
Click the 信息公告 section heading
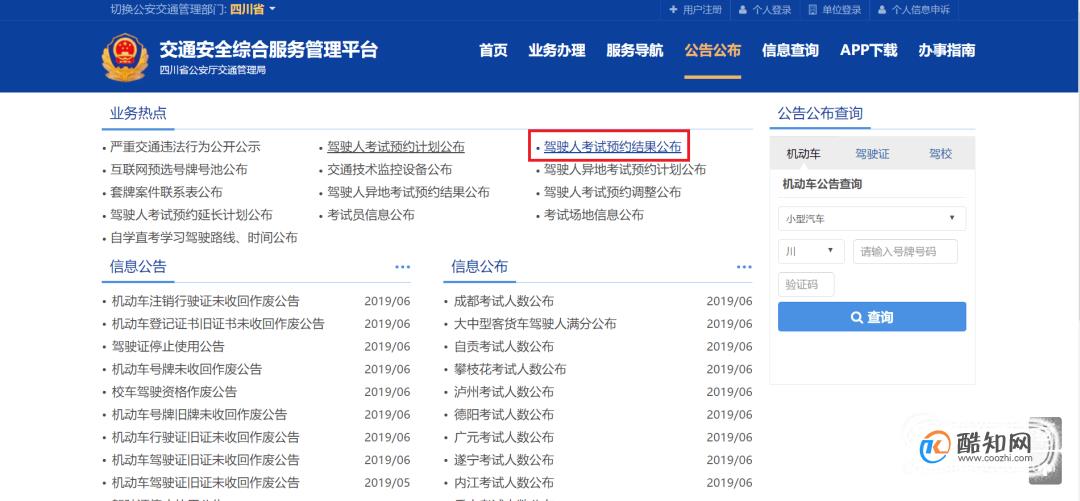(x=138, y=267)
